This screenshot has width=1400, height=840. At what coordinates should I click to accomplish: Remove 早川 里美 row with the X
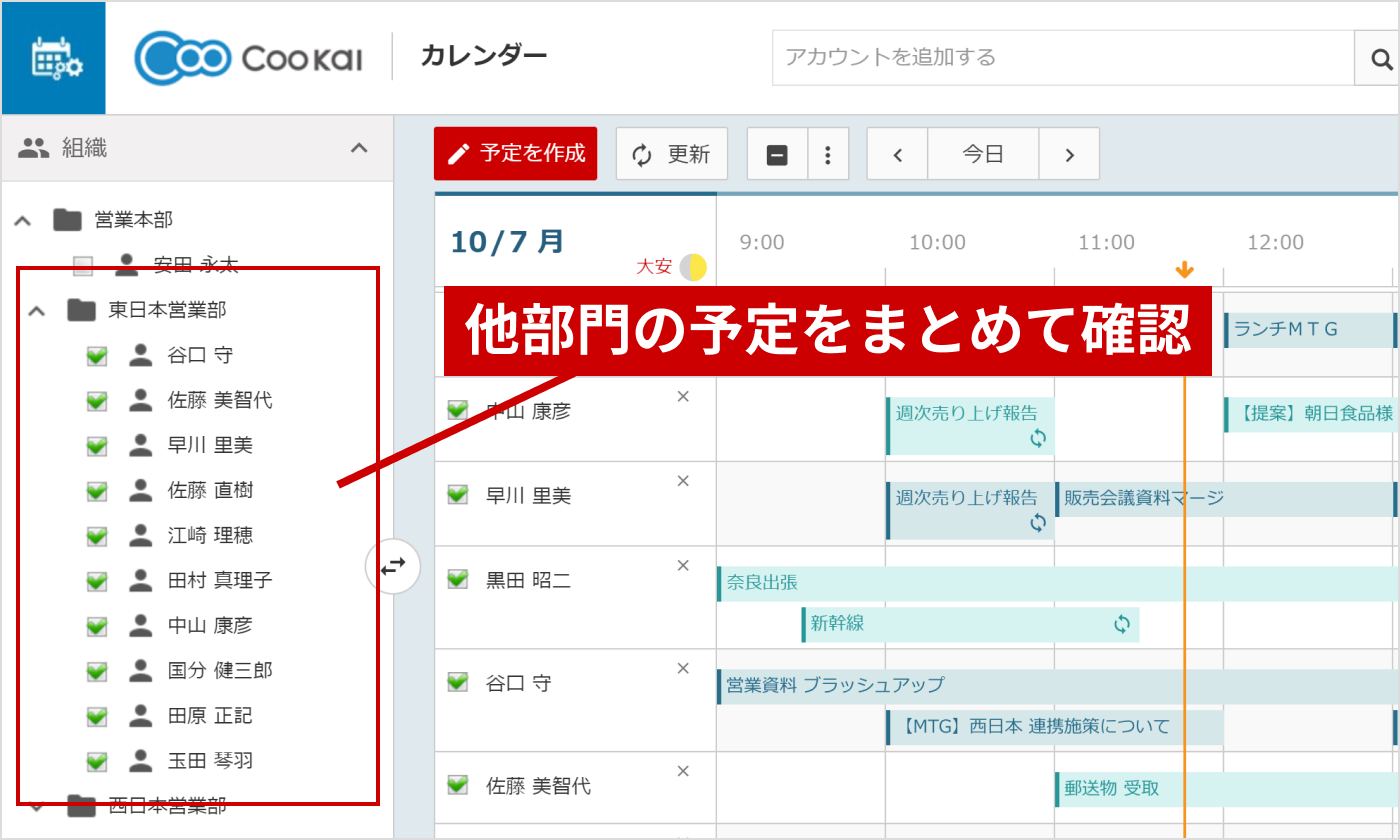tap(683, 481)
